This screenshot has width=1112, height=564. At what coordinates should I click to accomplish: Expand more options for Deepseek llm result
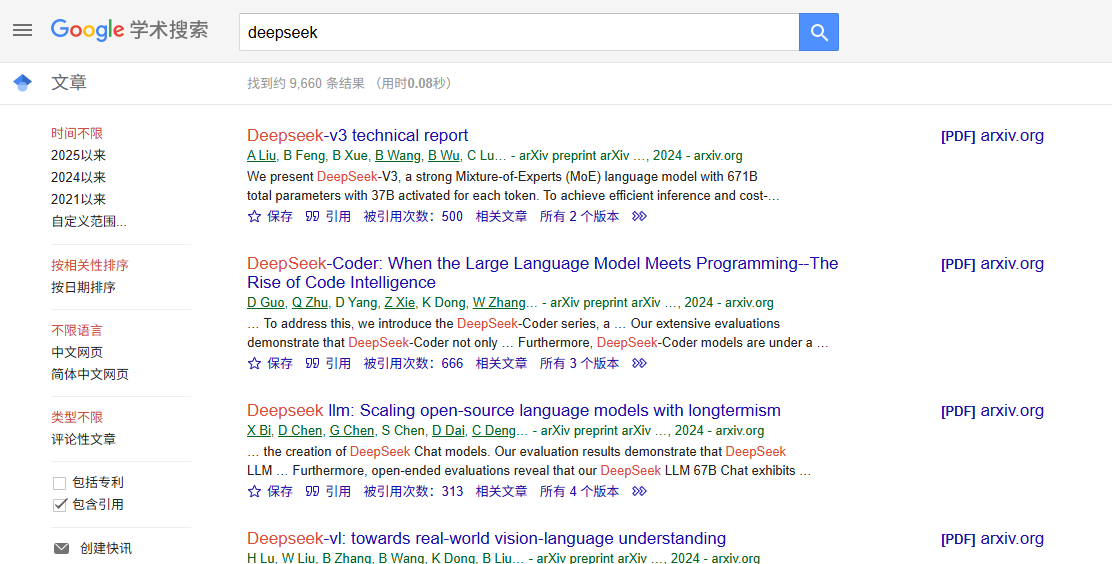[x=639, y=491]
